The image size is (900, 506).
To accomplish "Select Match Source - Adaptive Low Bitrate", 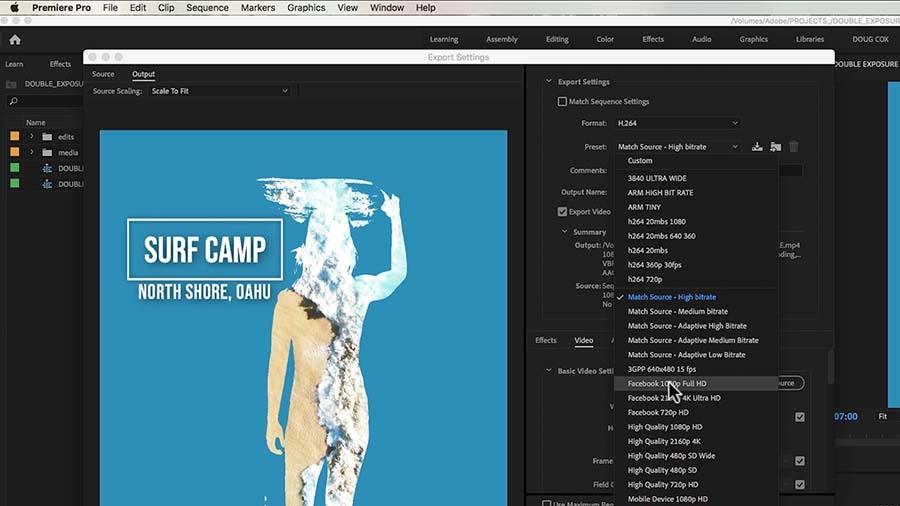I will pyautogui.click(x=696, y=355).
